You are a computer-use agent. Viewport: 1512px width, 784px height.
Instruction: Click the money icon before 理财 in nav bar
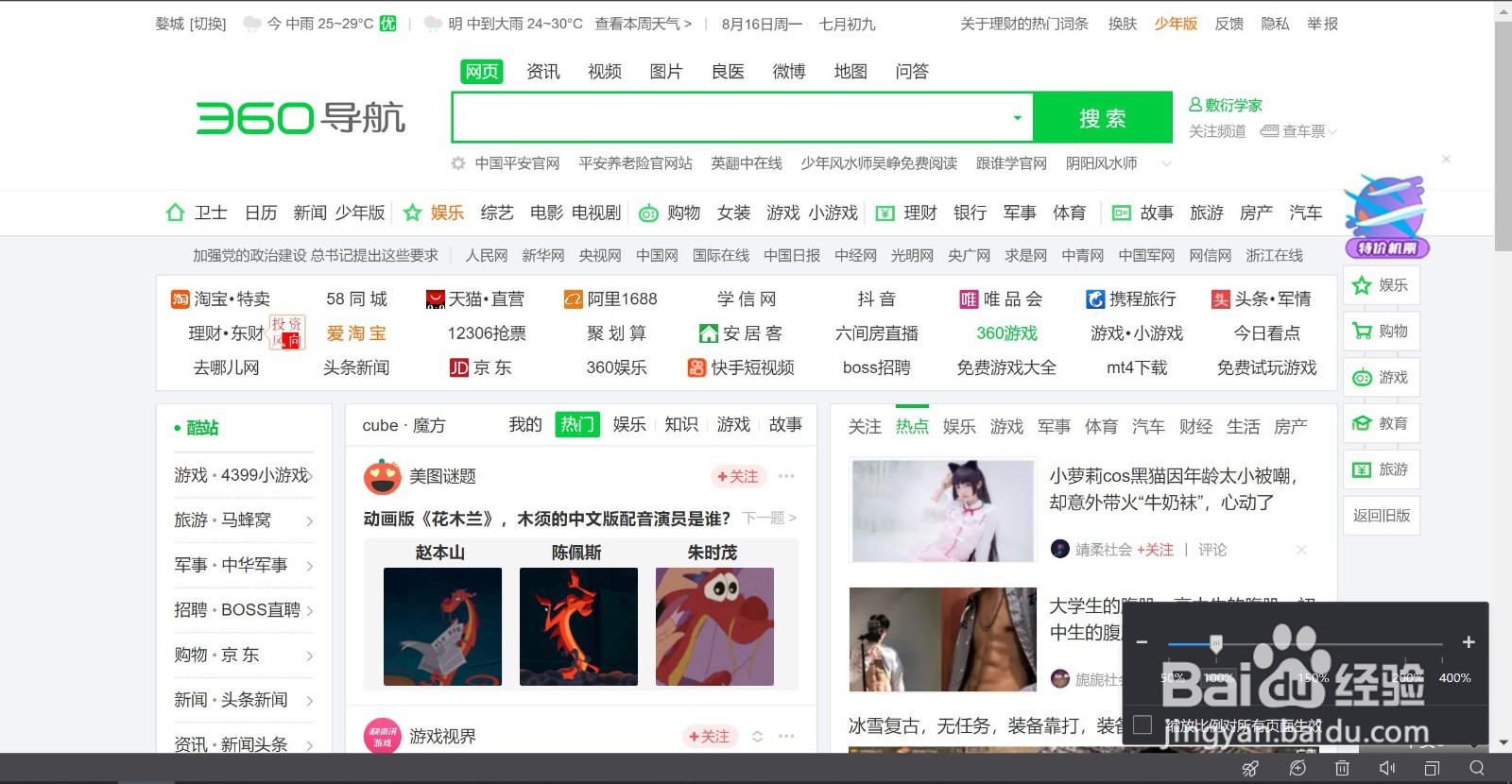[885, 213]
